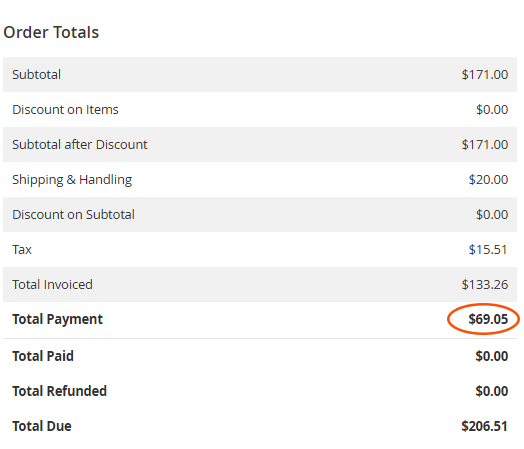
Task: Select the Total Payment label
Action: 57,319
